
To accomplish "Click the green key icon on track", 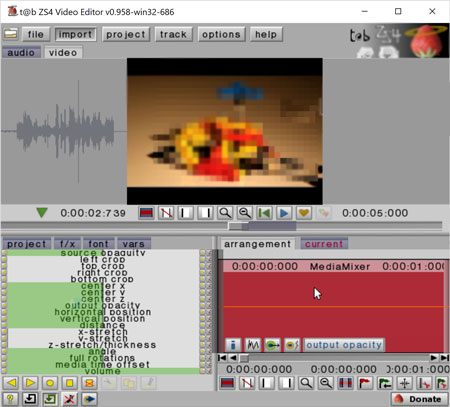I will (273, 345).
